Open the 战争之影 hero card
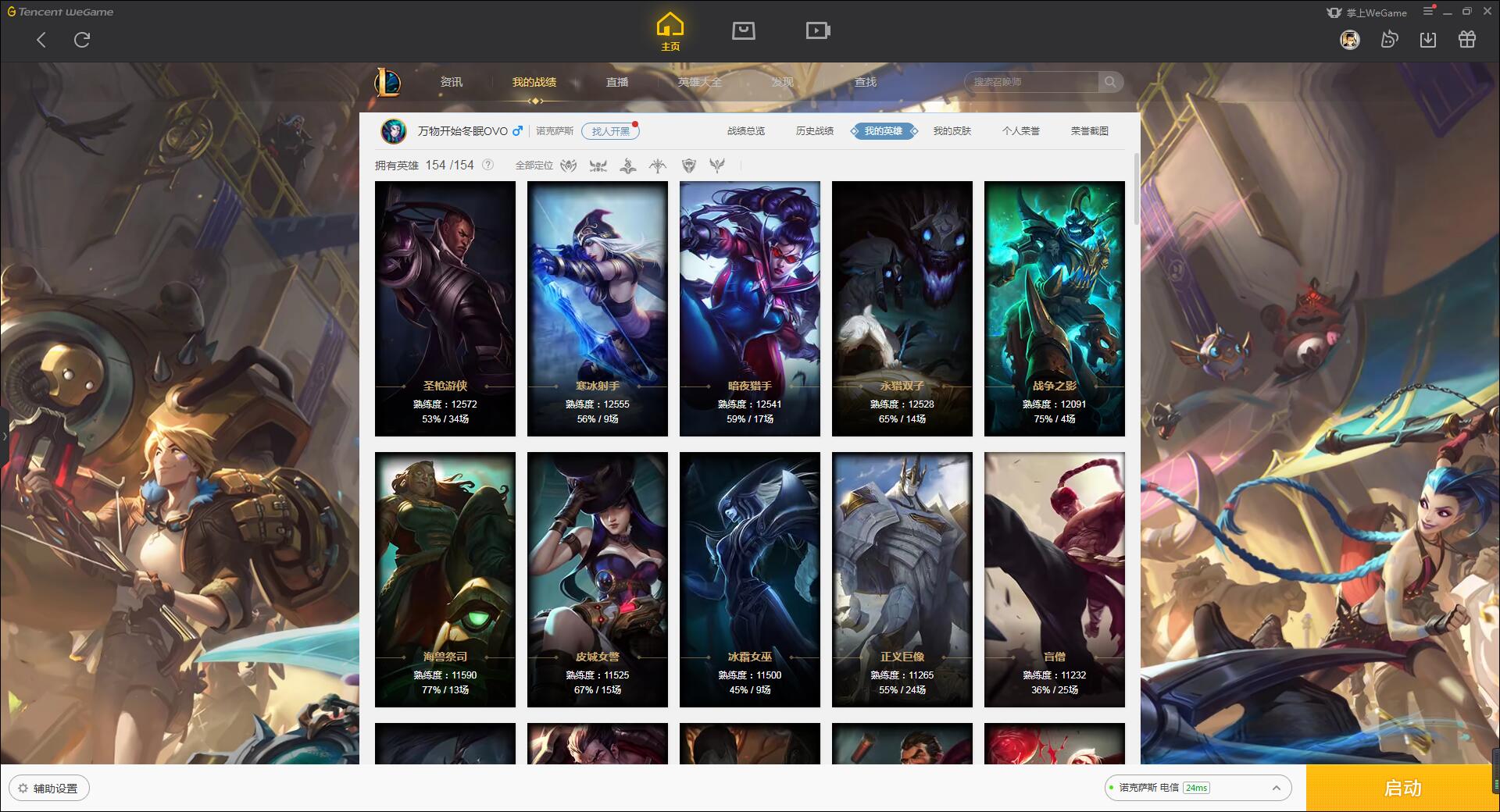Screen dimensions: 1500x812 click(1055, 308)
